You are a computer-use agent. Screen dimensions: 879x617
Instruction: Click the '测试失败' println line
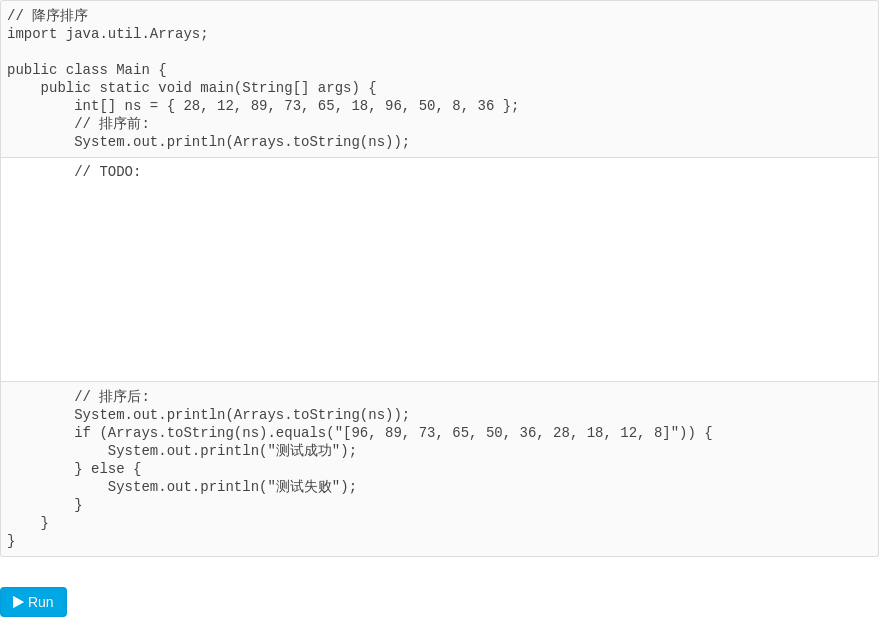(x=232, y=486)
